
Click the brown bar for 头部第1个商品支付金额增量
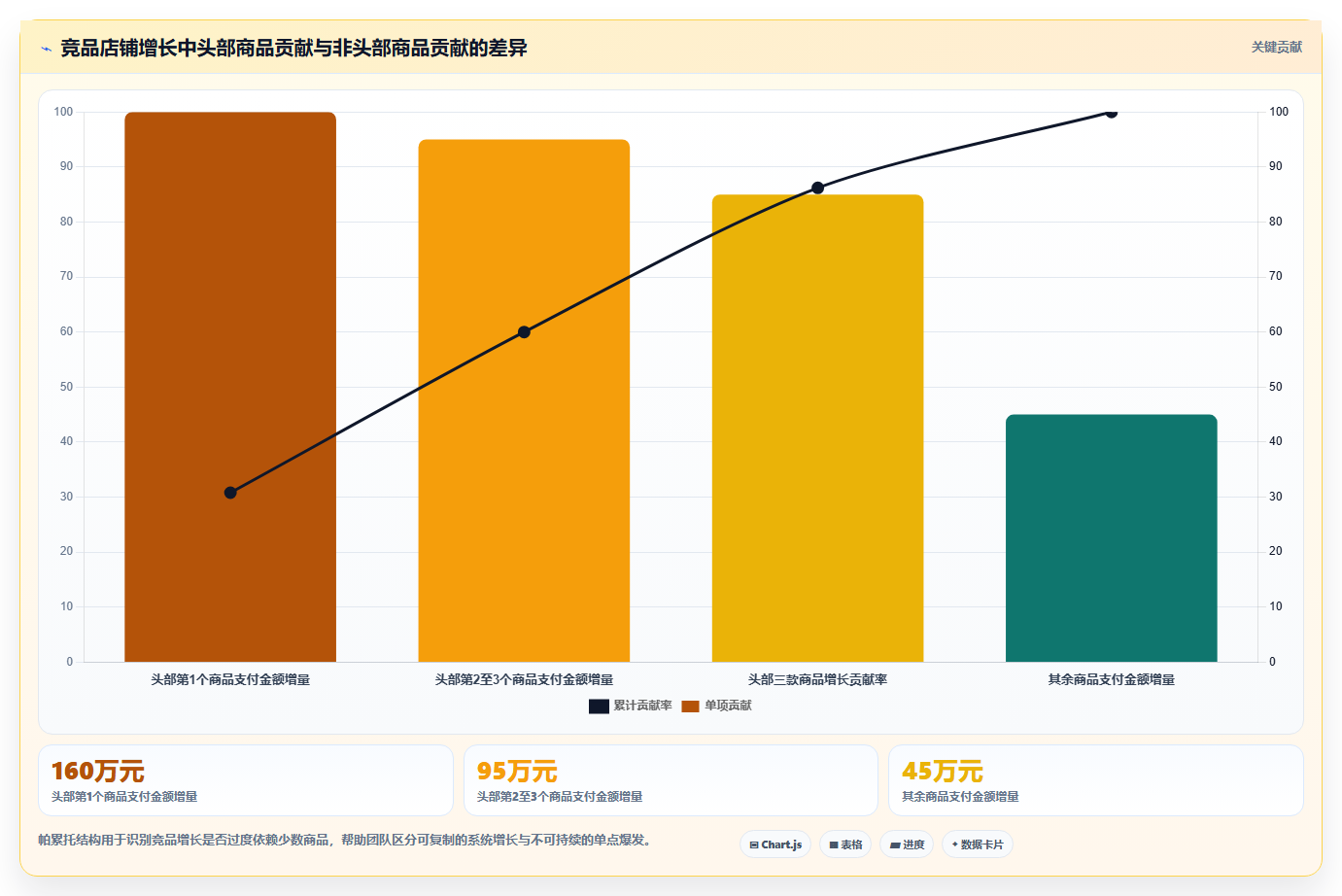pyautogui.click(x=230, y=387)
